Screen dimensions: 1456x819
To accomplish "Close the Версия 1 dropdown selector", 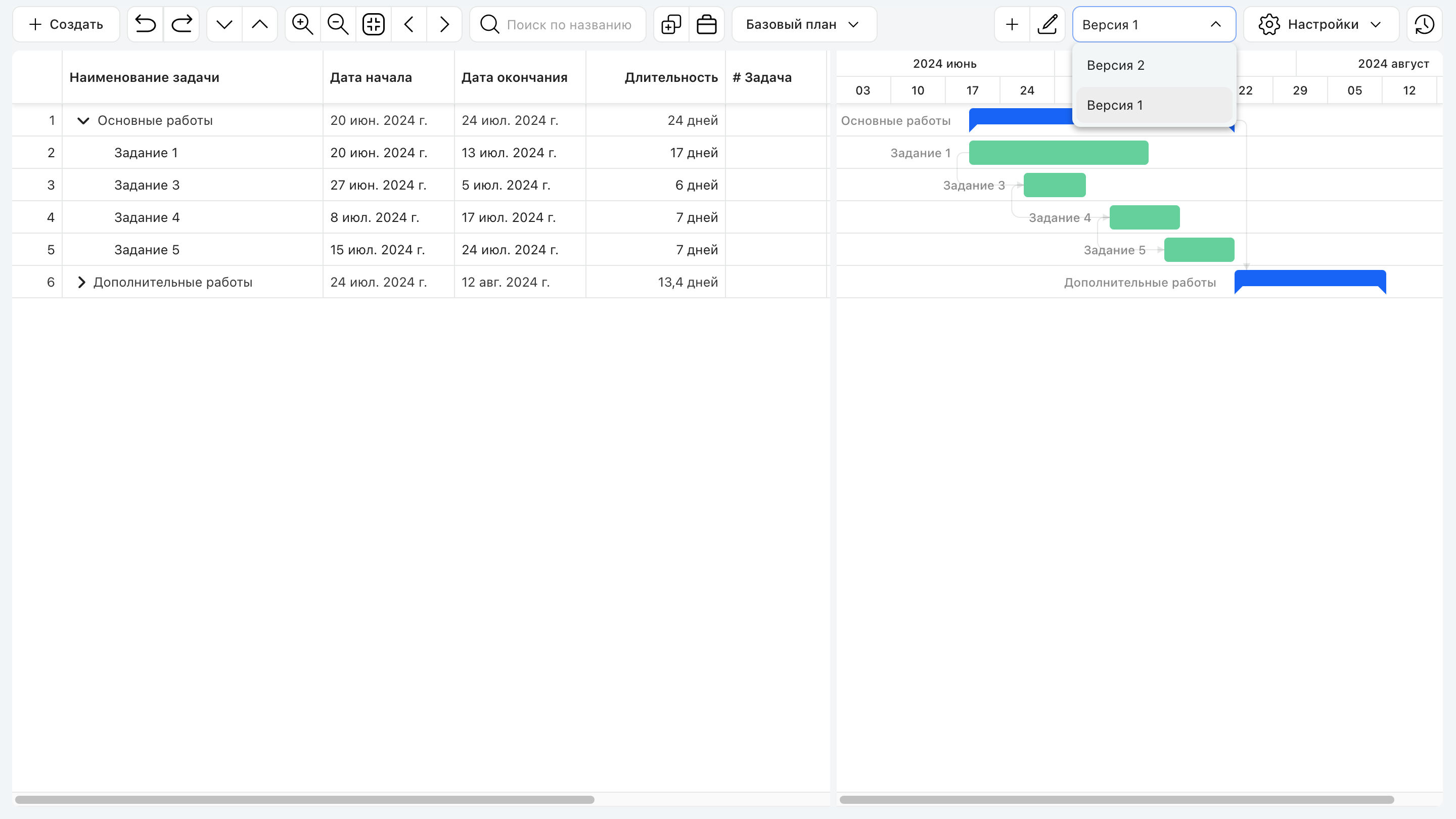I will click(1154, 24).
